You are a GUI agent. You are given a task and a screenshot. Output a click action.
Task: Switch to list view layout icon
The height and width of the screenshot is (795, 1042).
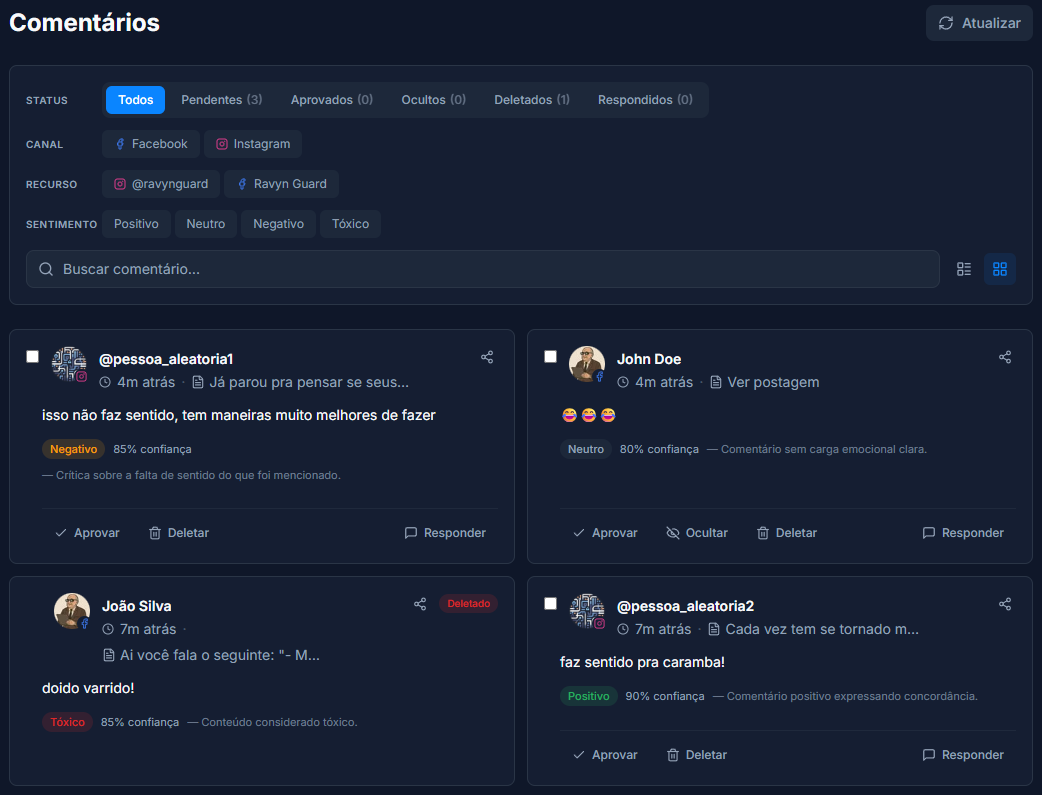(964, 269)
